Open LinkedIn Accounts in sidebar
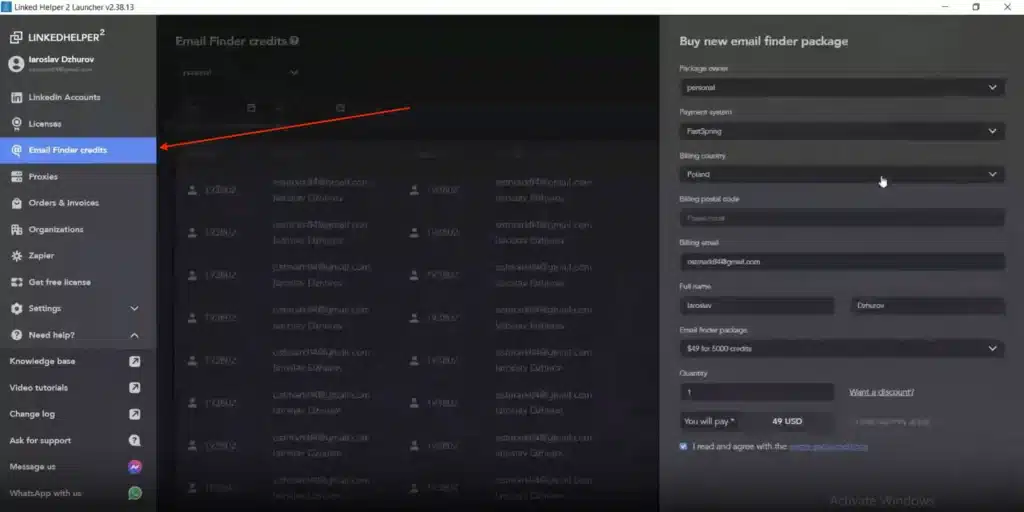The image size is (1024, 512). 78,97
